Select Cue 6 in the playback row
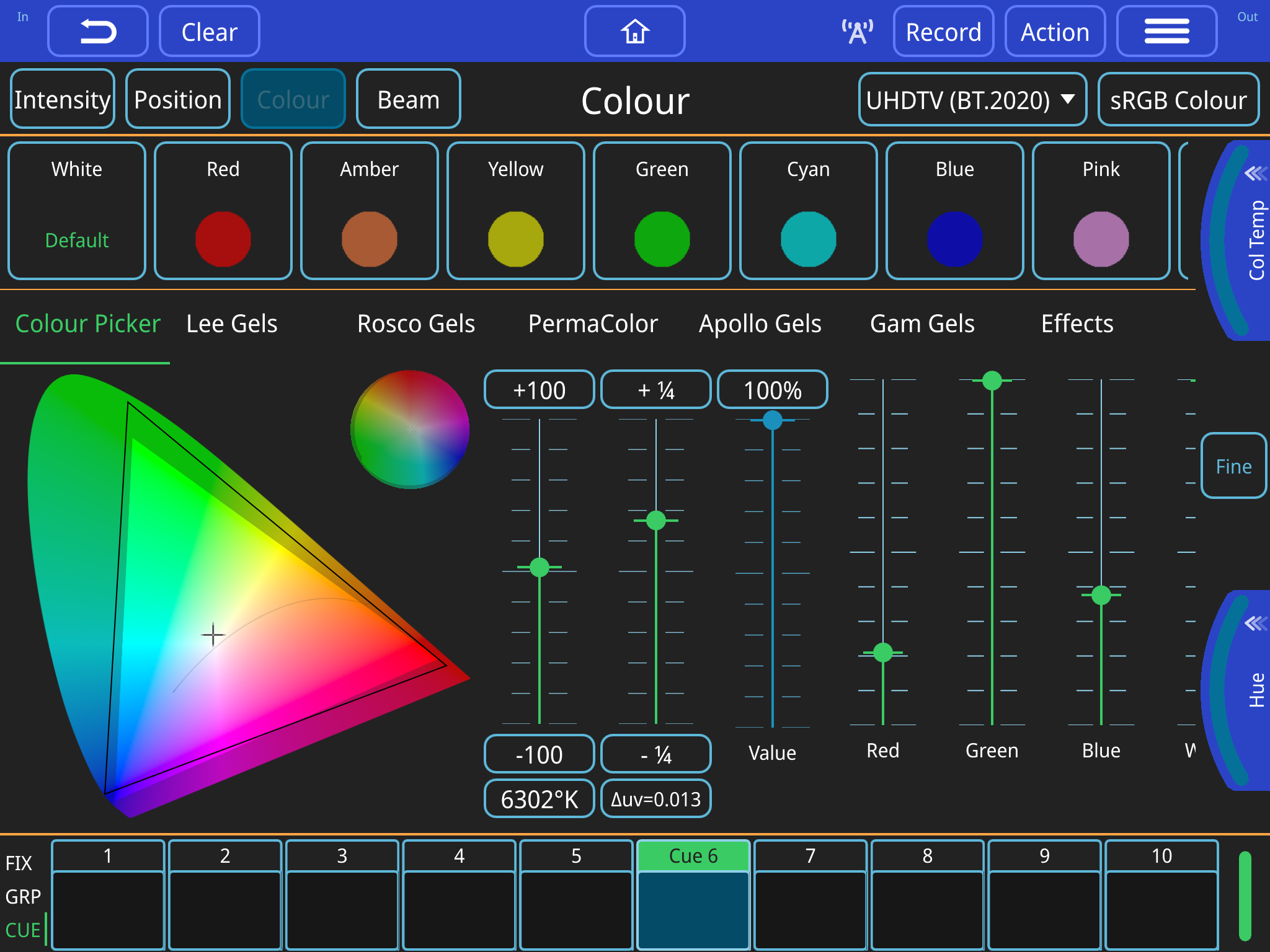 click(x=693, y=857)
